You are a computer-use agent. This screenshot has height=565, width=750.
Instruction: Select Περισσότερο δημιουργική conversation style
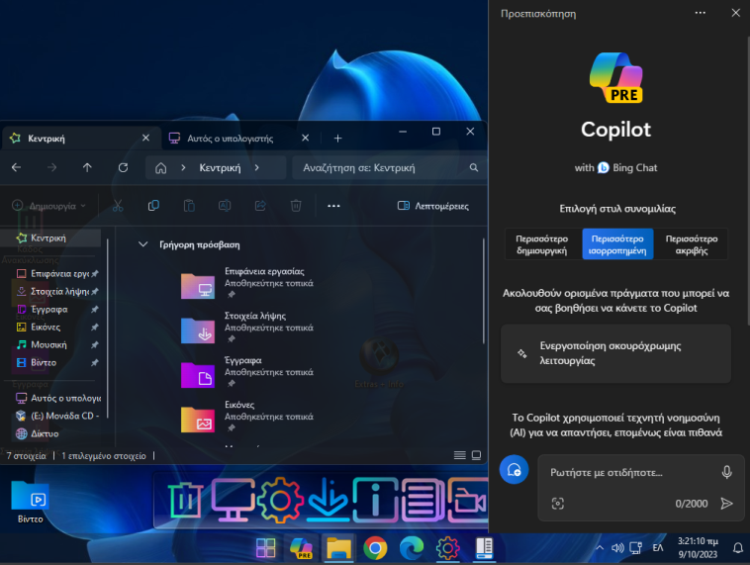pos(542,244)
